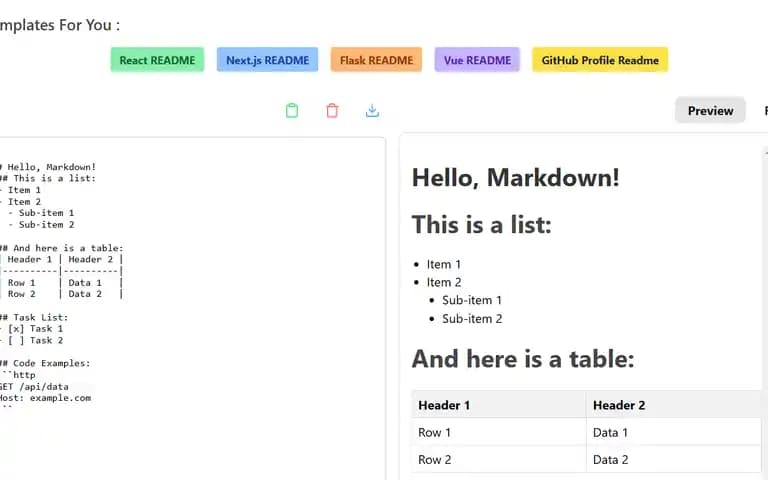This screenshot has height=480, width=768.
Task: Click the 'Task List:' line in editor
Action: pyautogui.click(x=34, y=317)
